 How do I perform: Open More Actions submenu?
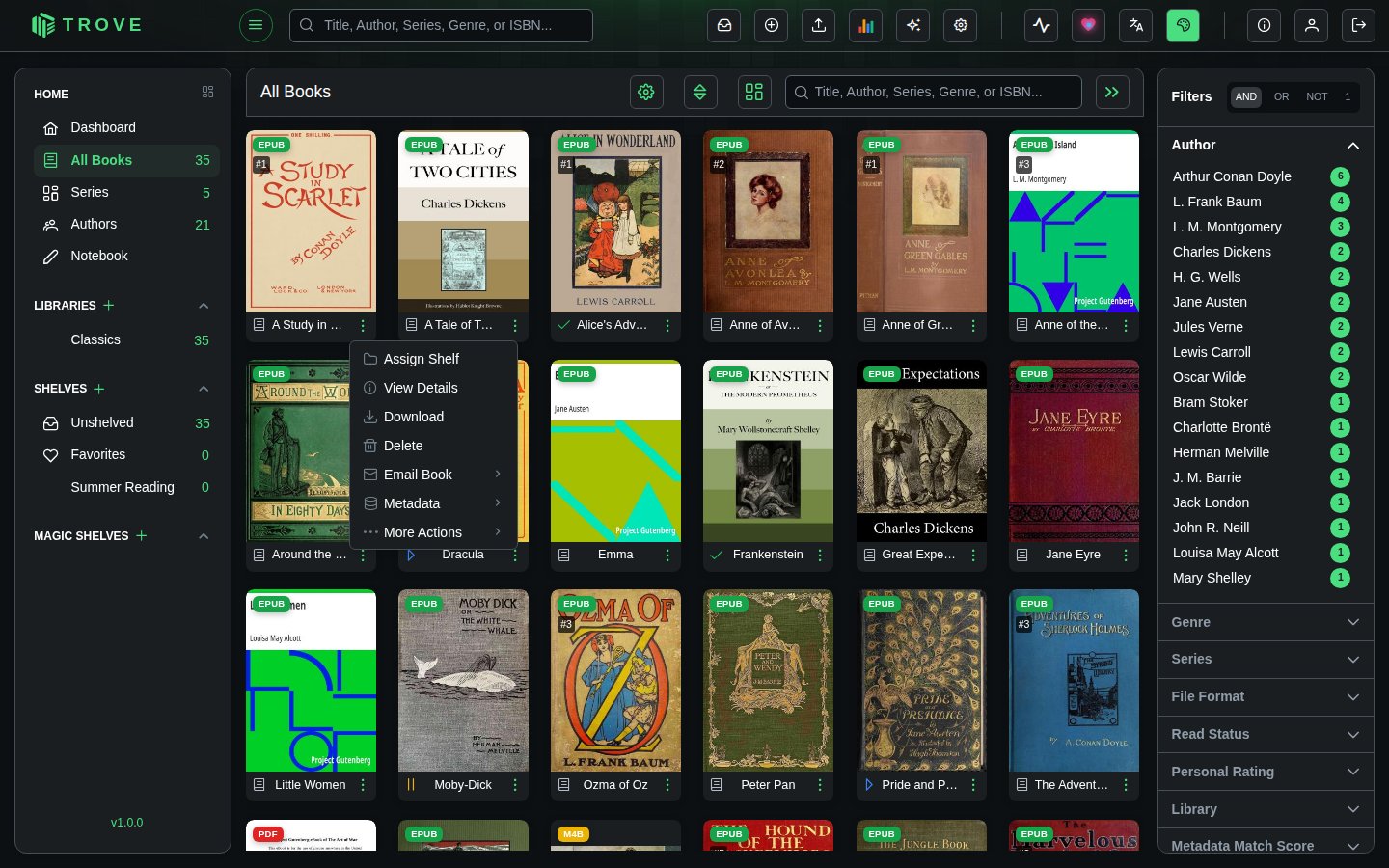point(433,532)
